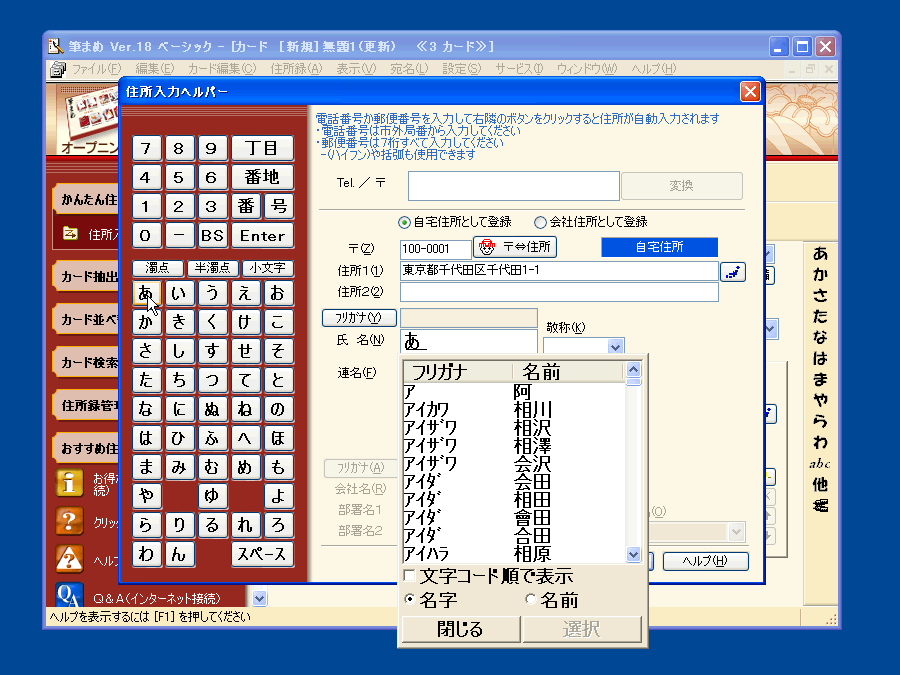Open the 編集 menu
This screenshot has height=675, width=900.
tap(154, 69)
